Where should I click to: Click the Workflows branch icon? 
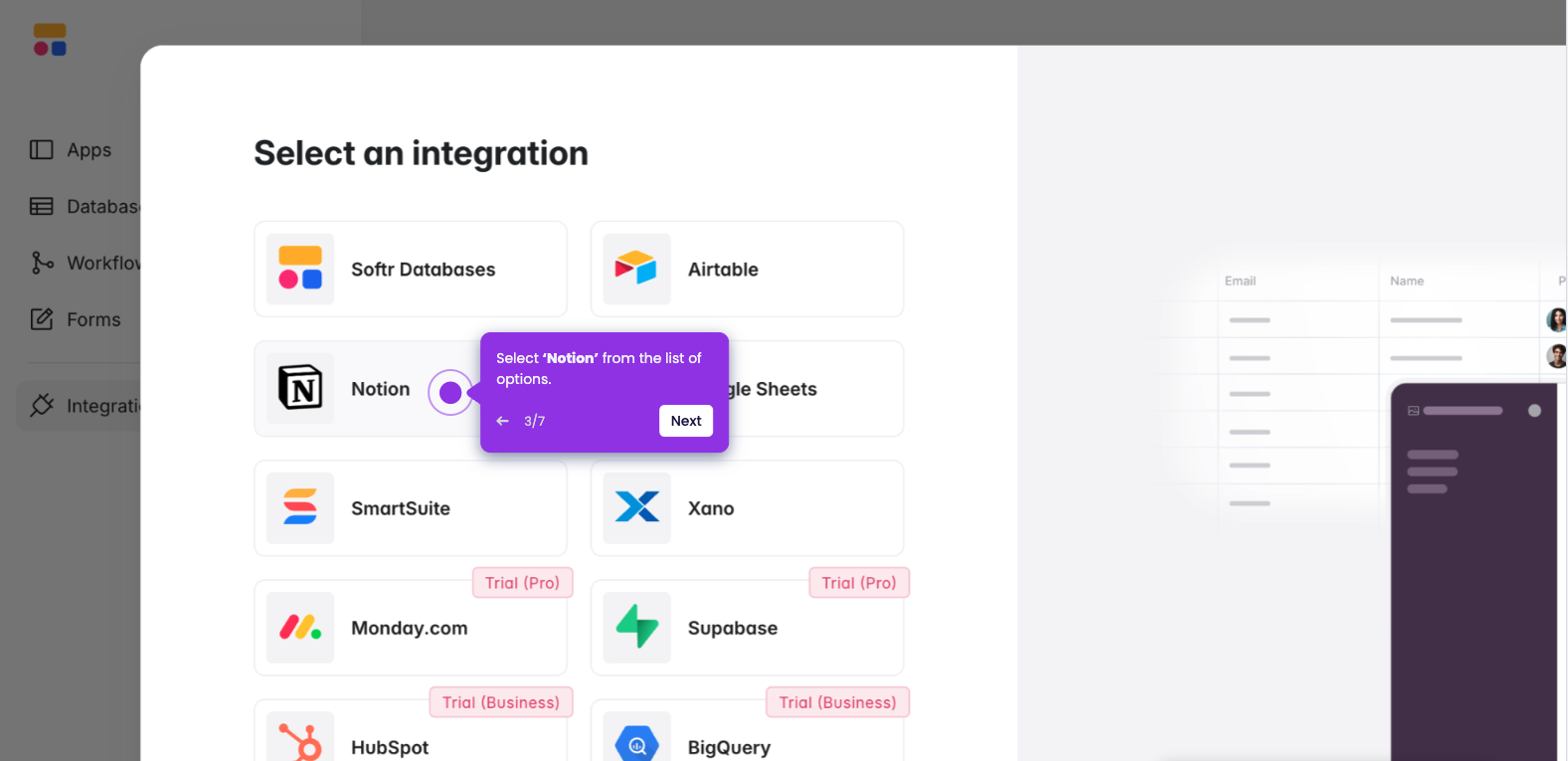(42, 263)
